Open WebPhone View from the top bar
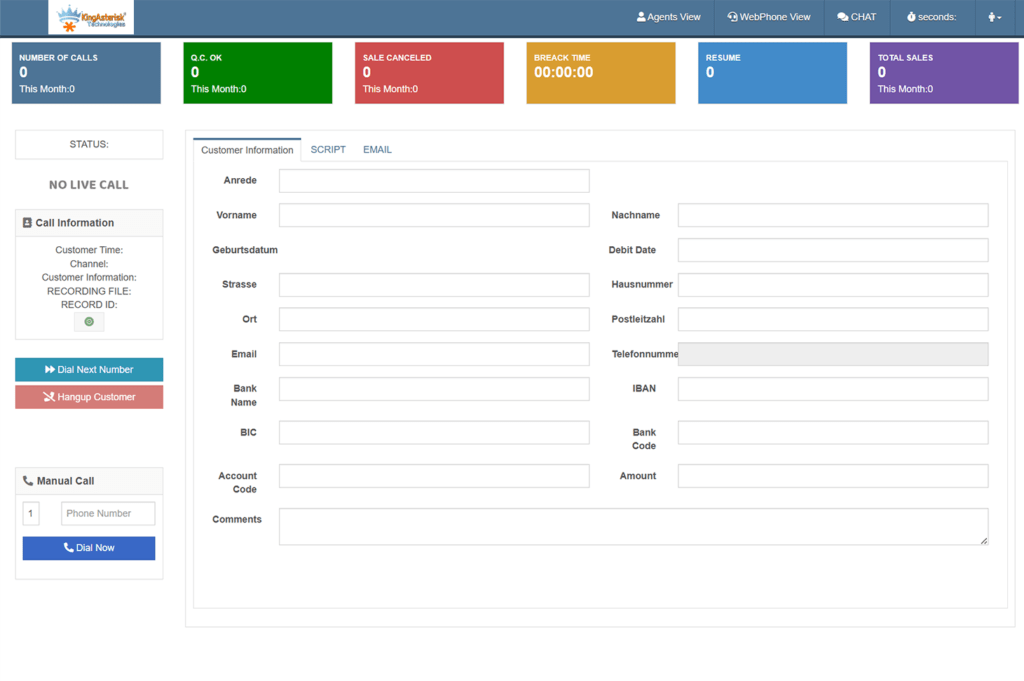The image size is (1024, 681). pyautogui.click(x=769, y=16)
